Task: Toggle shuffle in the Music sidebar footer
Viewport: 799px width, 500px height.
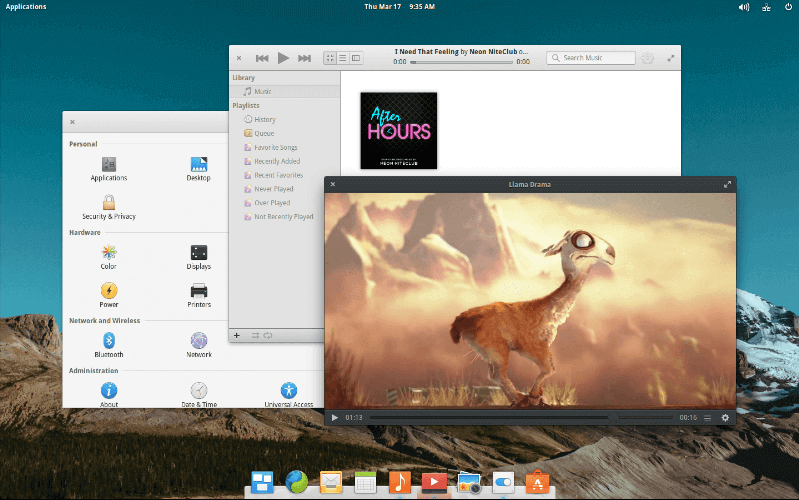Action: click(x=255, y=335)
